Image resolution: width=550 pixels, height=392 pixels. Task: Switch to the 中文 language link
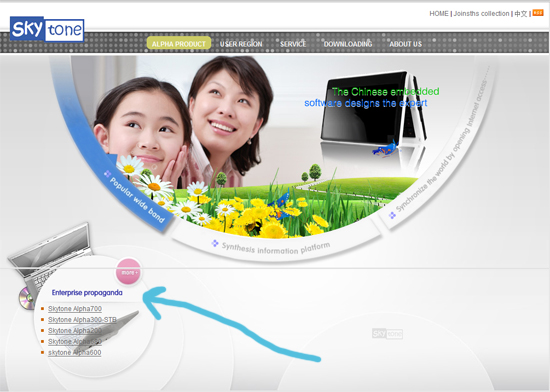click(521, 14)
